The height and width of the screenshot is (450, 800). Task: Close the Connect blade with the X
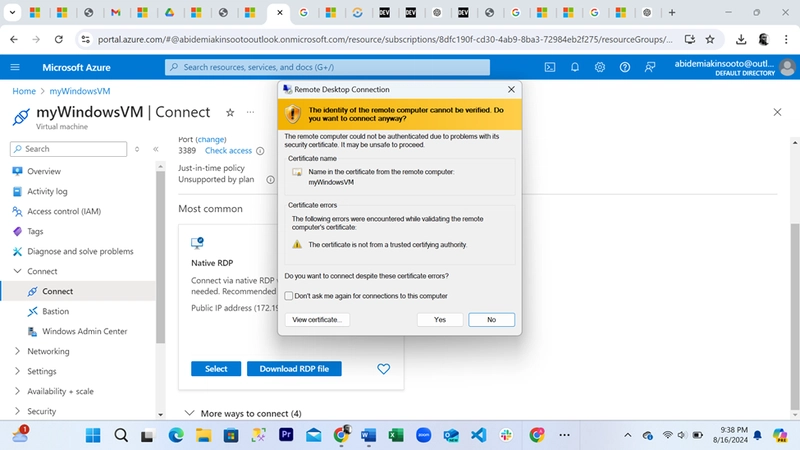coord(777,112)
